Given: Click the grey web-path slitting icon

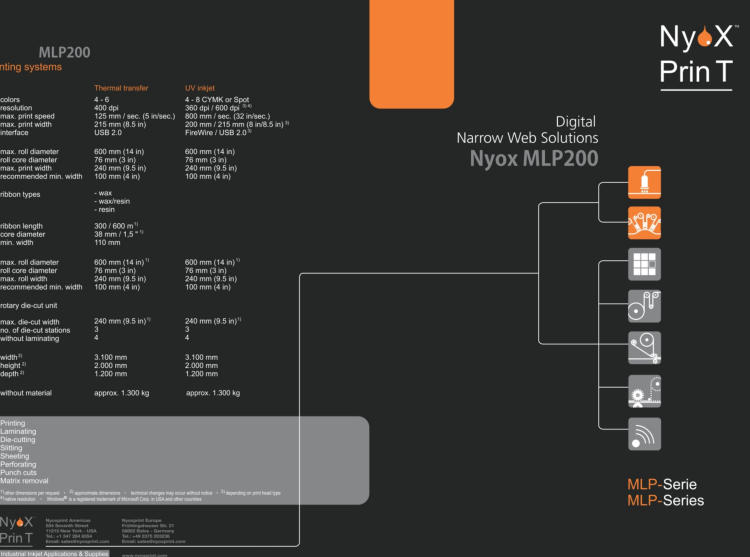Looking at the screenshot, I should (644, 348).
